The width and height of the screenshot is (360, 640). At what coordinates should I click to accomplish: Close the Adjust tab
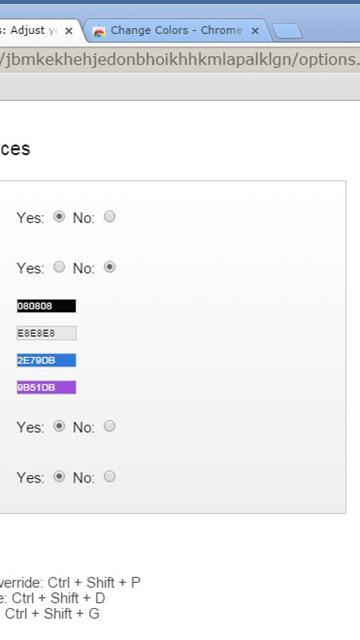pos(69,31)
